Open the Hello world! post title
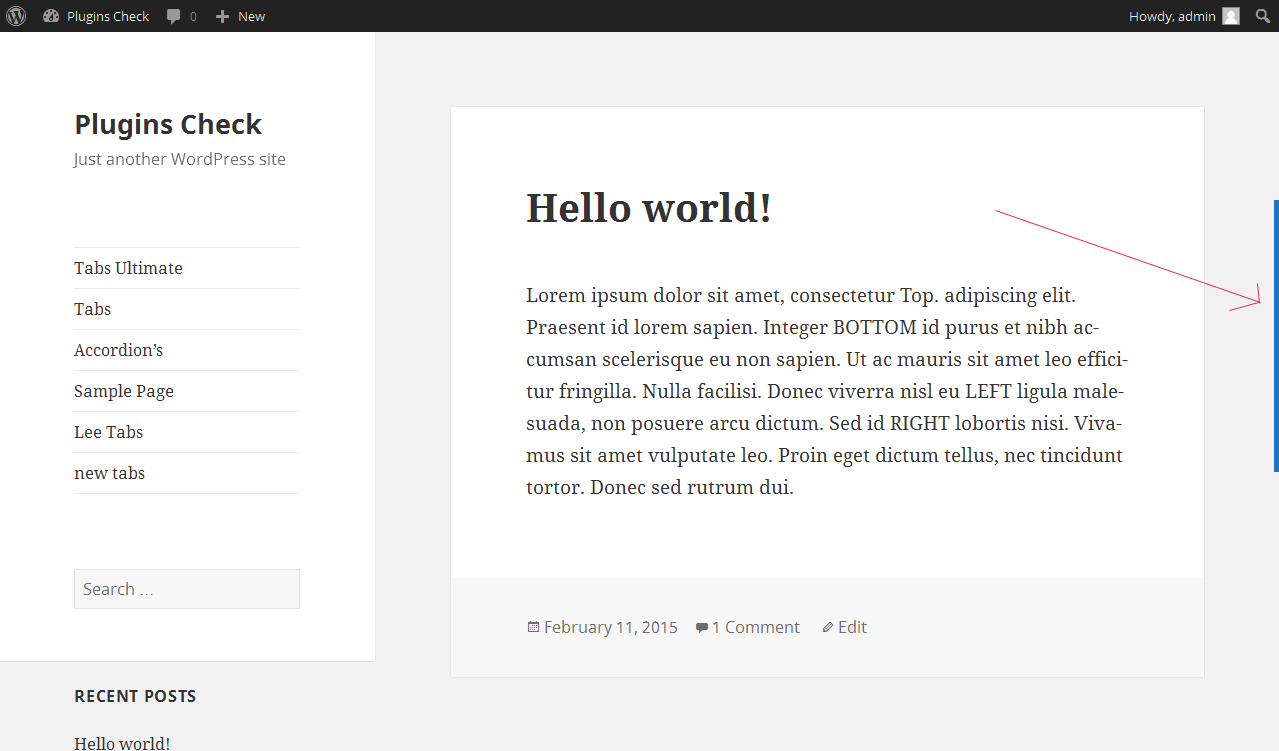 tap(649, 207)
